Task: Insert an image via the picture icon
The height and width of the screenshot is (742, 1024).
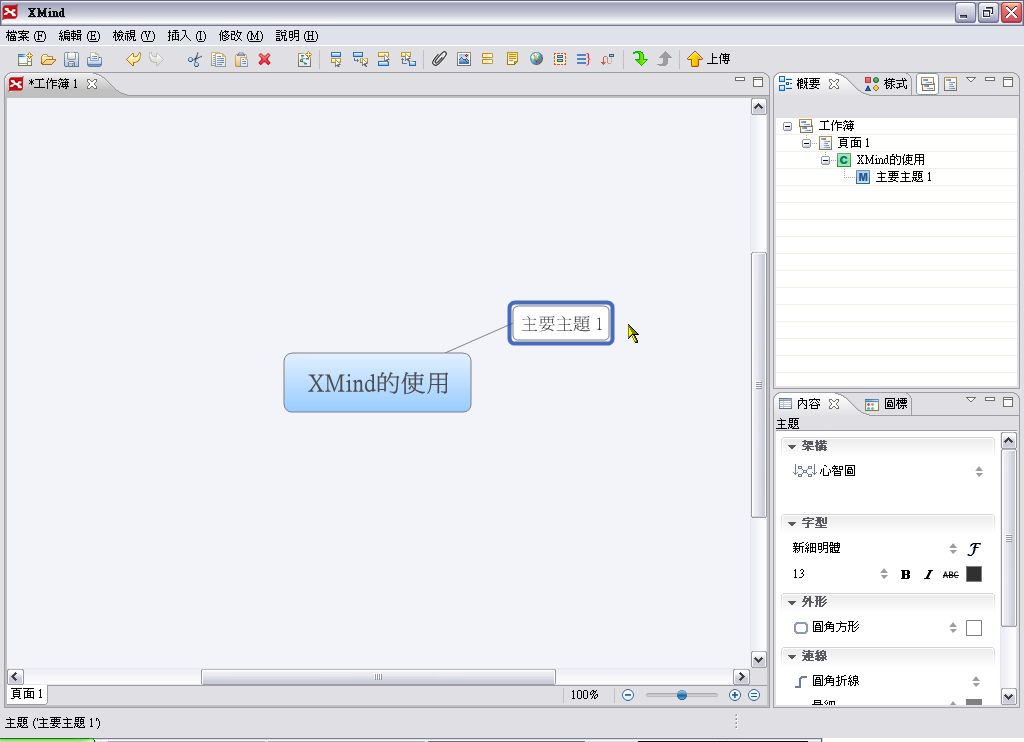Action: click(x=464, y=59)
